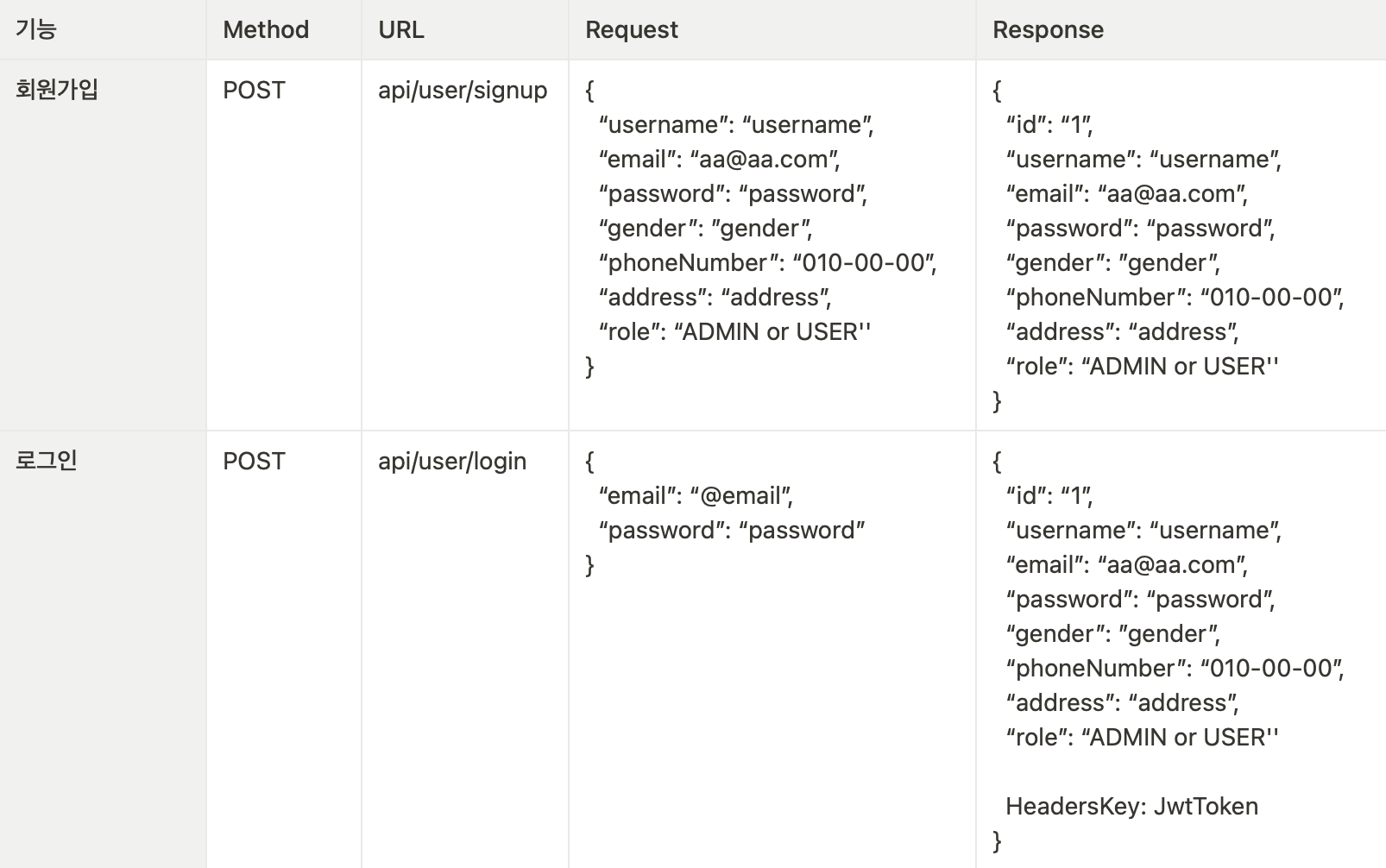Screen dimensions: 1386x868
Task: Select the "@email" line in login request
Action: [696, 495]
